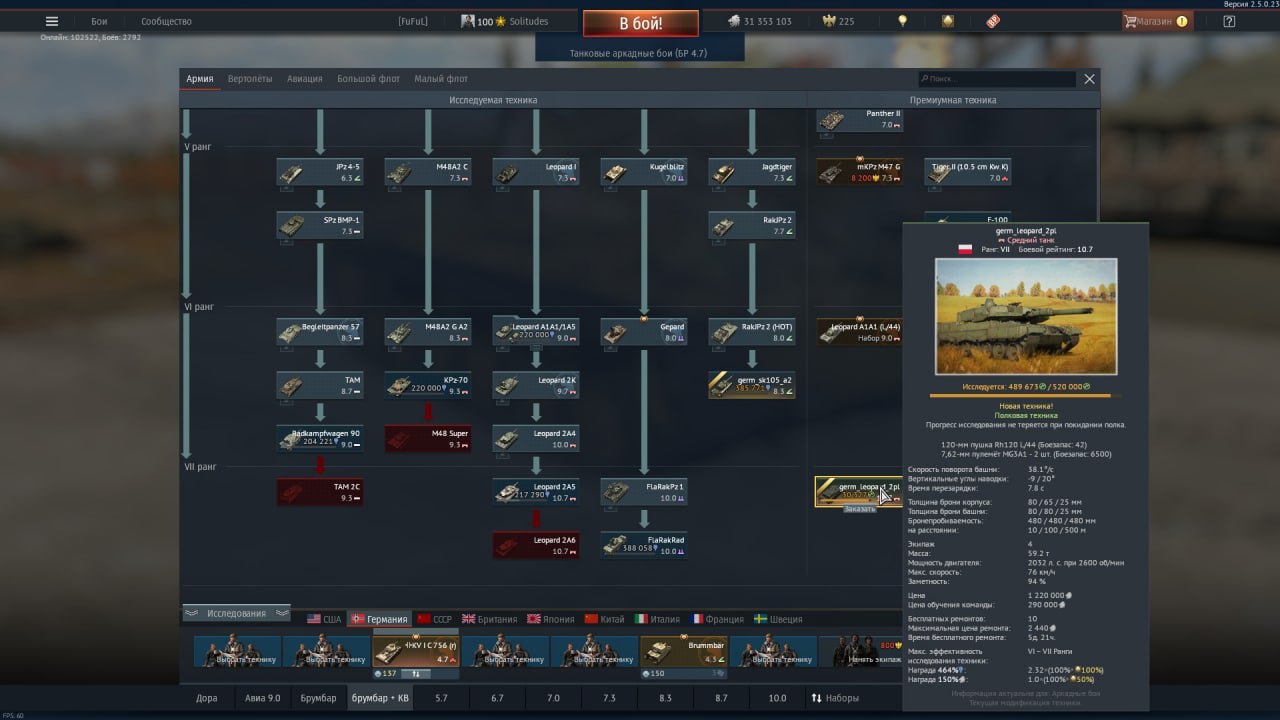
Task: Select the locked TAM 2C card
Action: [320, 492]
